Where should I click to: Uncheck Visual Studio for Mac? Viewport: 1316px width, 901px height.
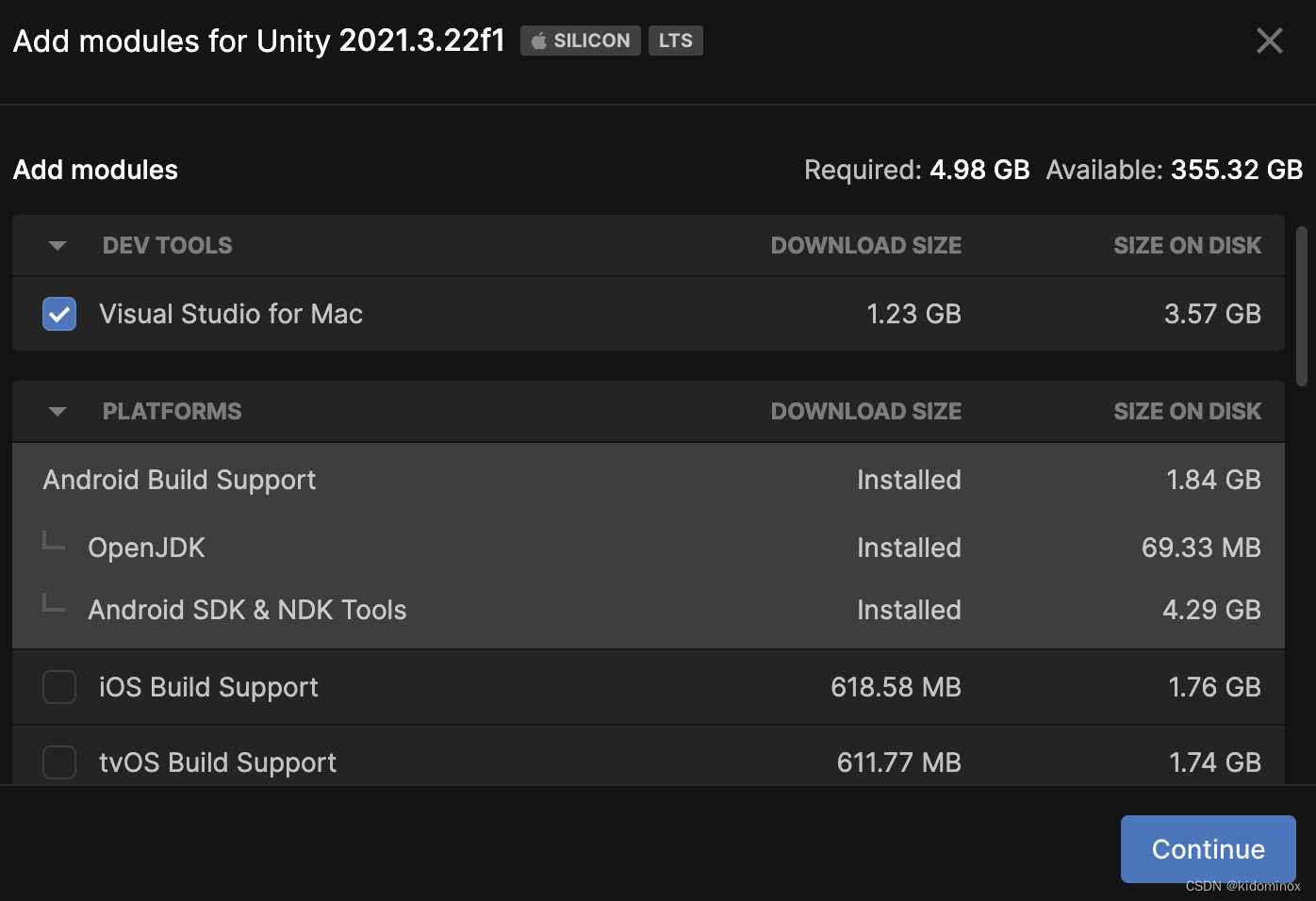tap(59, 314)
